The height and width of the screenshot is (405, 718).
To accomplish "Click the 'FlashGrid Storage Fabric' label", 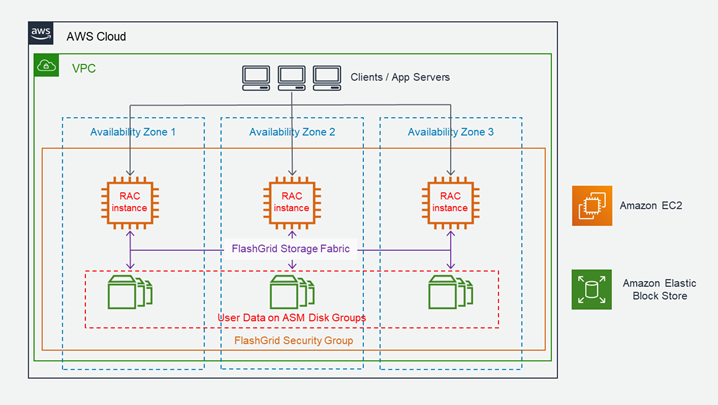I will coord(290,249).
